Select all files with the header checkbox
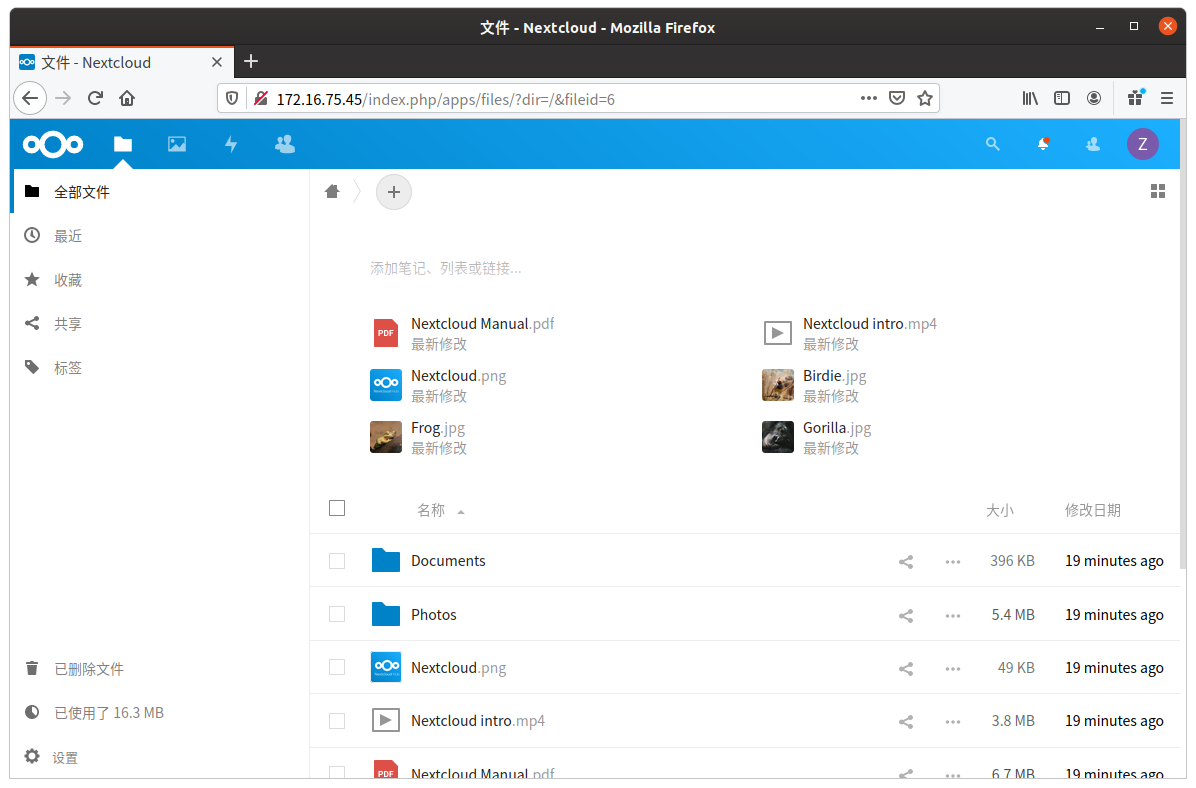Viewport: 1196px width, 788px height. (x=337, y=508)
